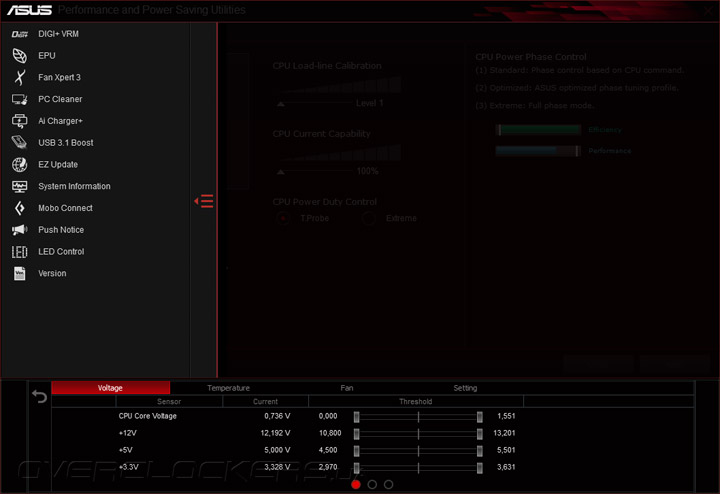Open the Fan Xpert 3 icon
The width and height of the screenshot is (720, 494).
19,77
